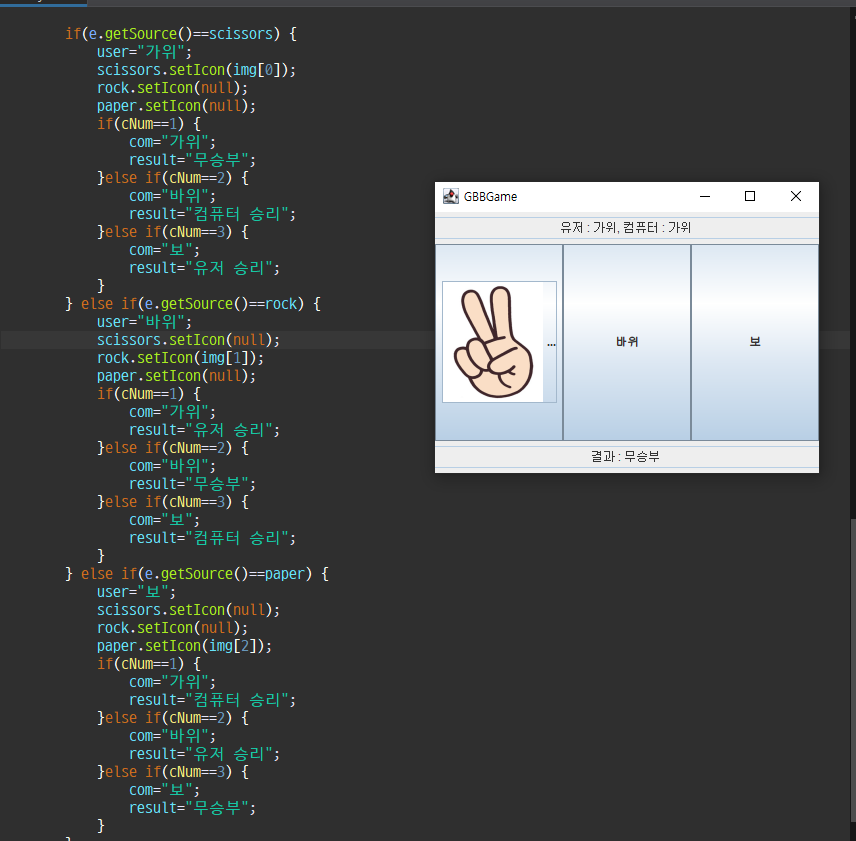Click the 보 button in GBBGame window
Screen dimensions: 856x841
click(x=754, y=342)
